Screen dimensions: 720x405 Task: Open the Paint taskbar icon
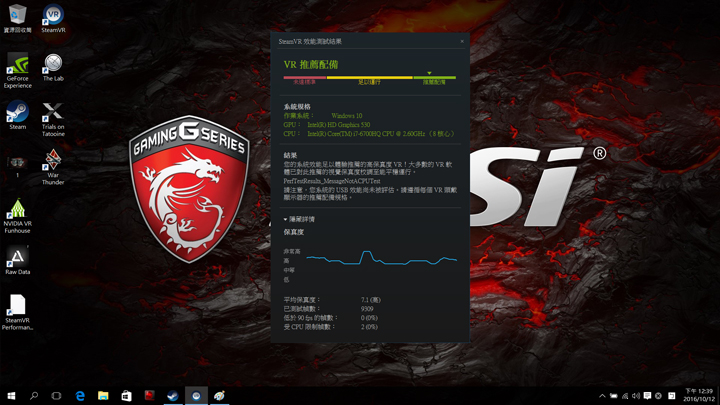(219, 396)
